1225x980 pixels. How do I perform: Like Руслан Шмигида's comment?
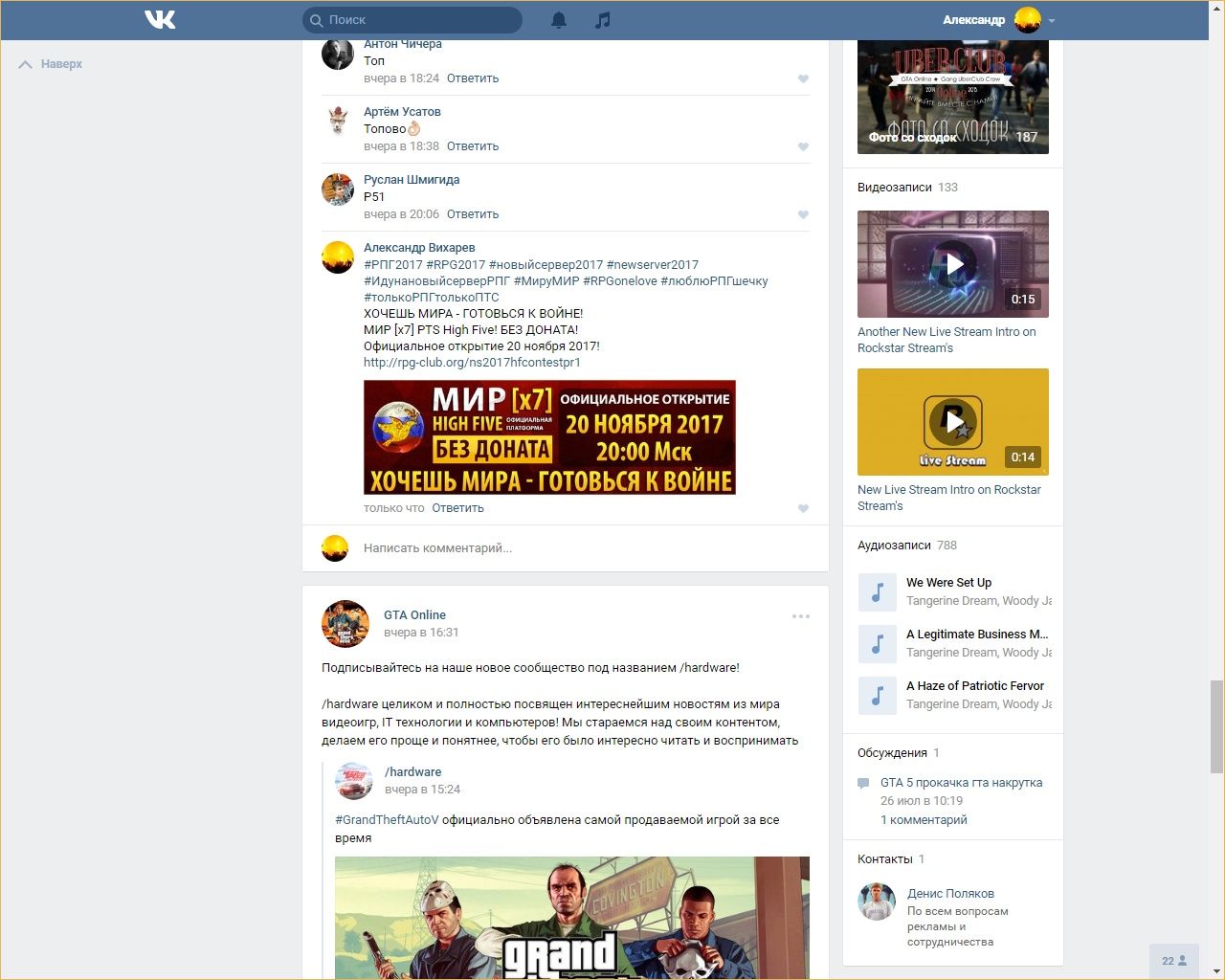click(803, 215)
